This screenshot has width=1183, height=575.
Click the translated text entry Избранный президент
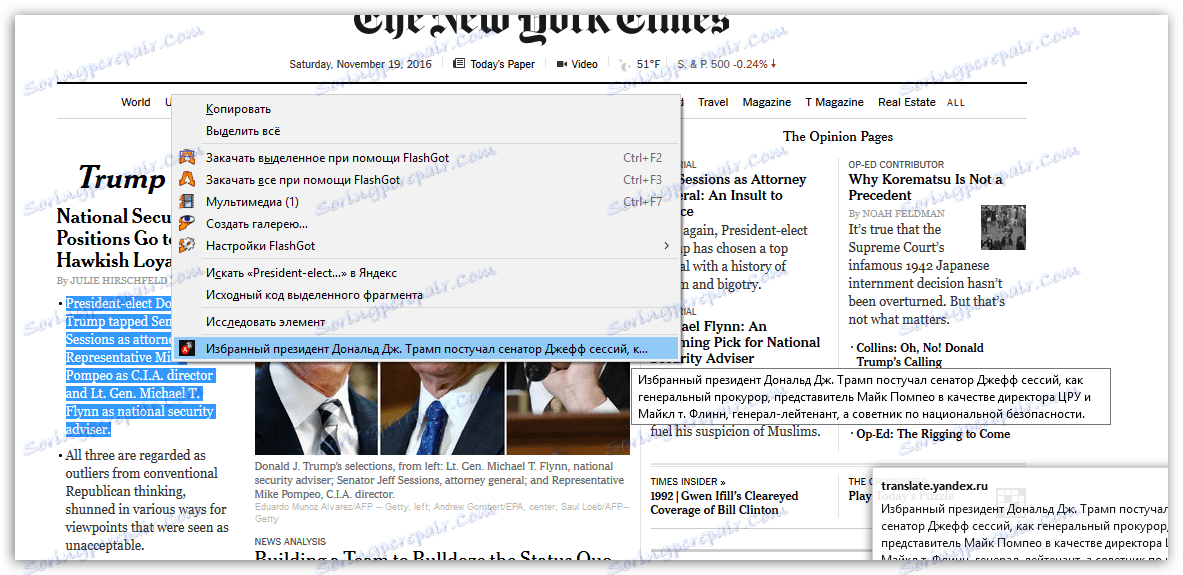(x=427, y=349)
